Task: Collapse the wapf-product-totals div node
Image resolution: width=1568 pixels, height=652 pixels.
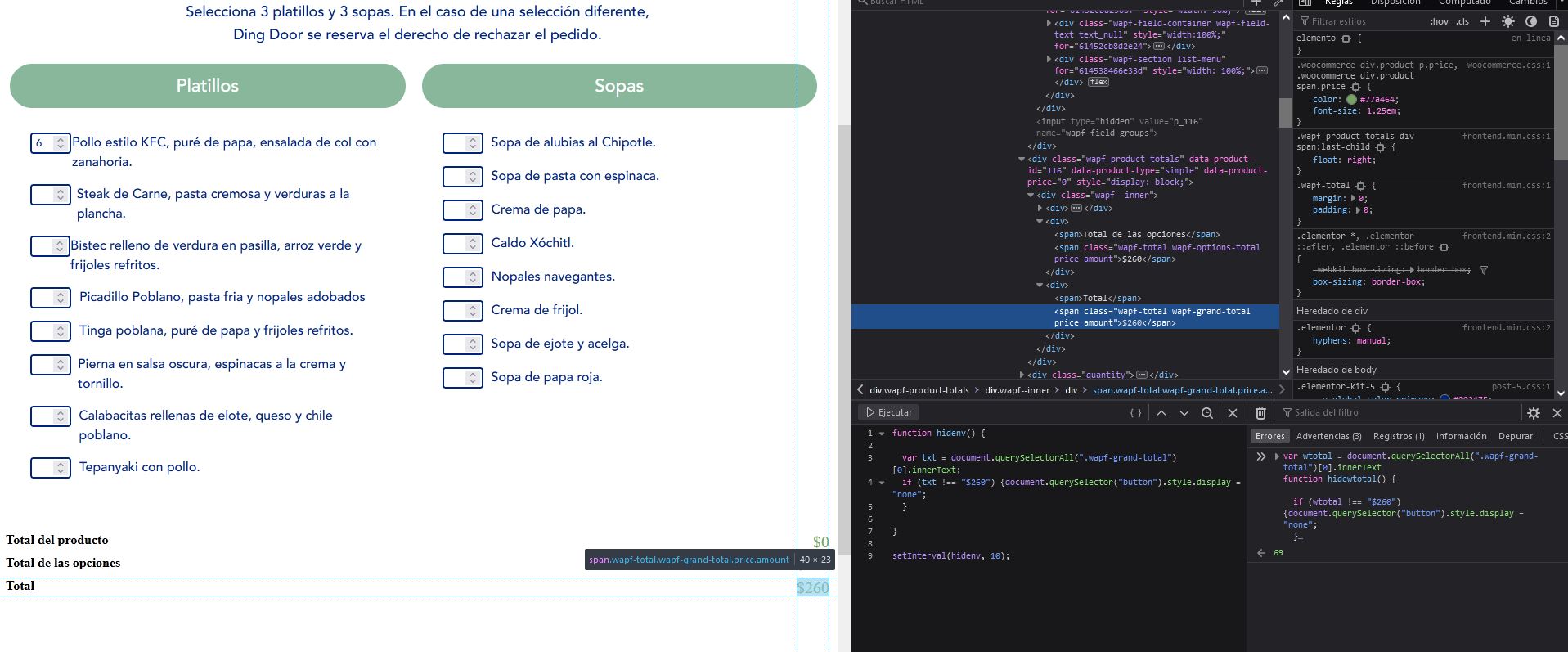Action: click(x=1022, y=160)
